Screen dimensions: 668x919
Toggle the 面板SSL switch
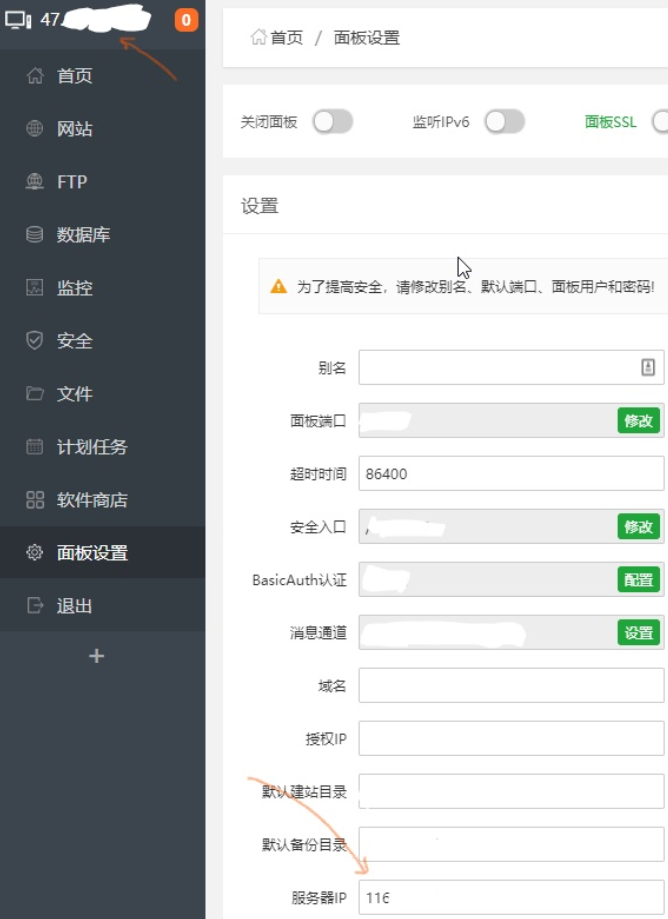click(660, 122)
